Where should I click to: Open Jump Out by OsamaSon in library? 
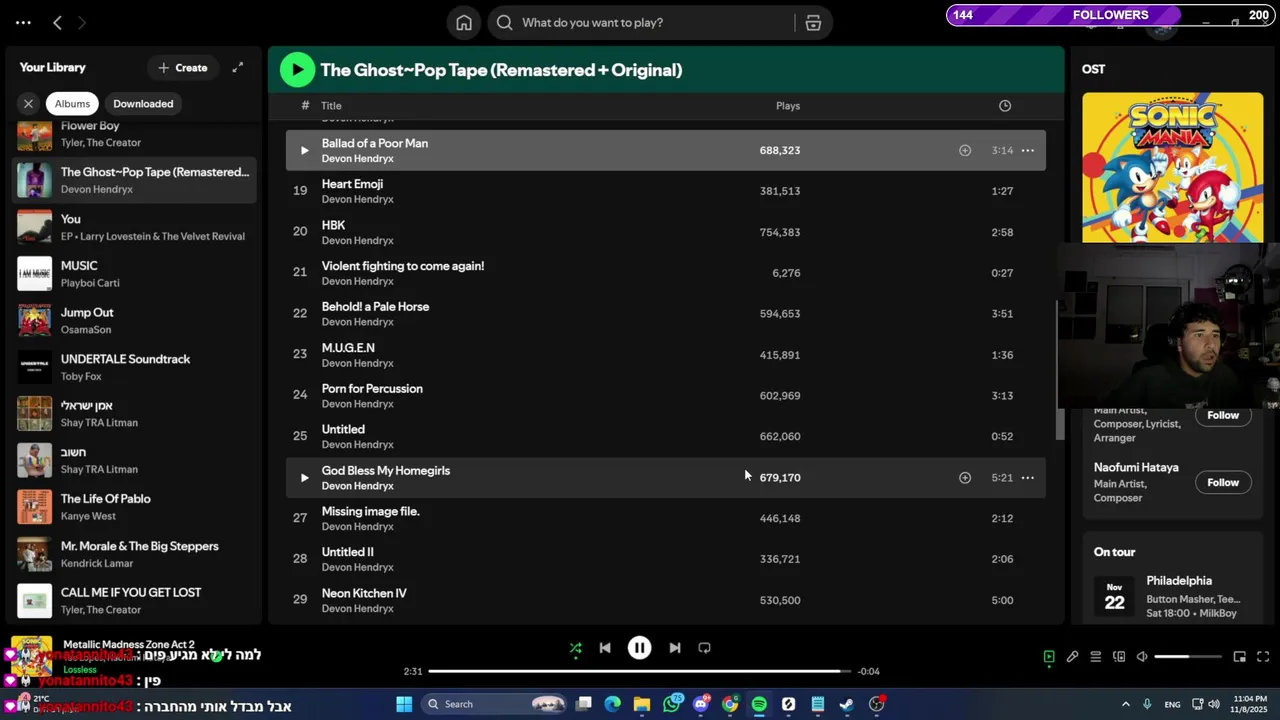click(134, 321)
